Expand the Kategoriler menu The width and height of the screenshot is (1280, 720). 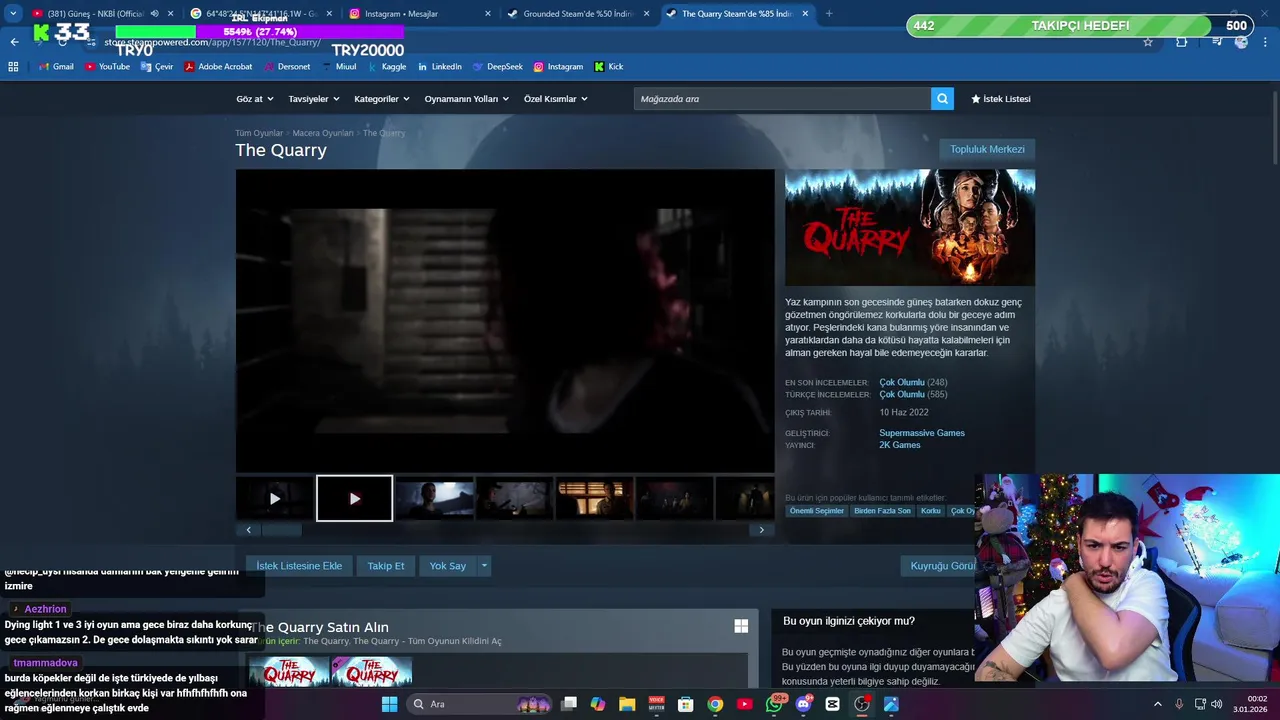(x=382, y=99)
